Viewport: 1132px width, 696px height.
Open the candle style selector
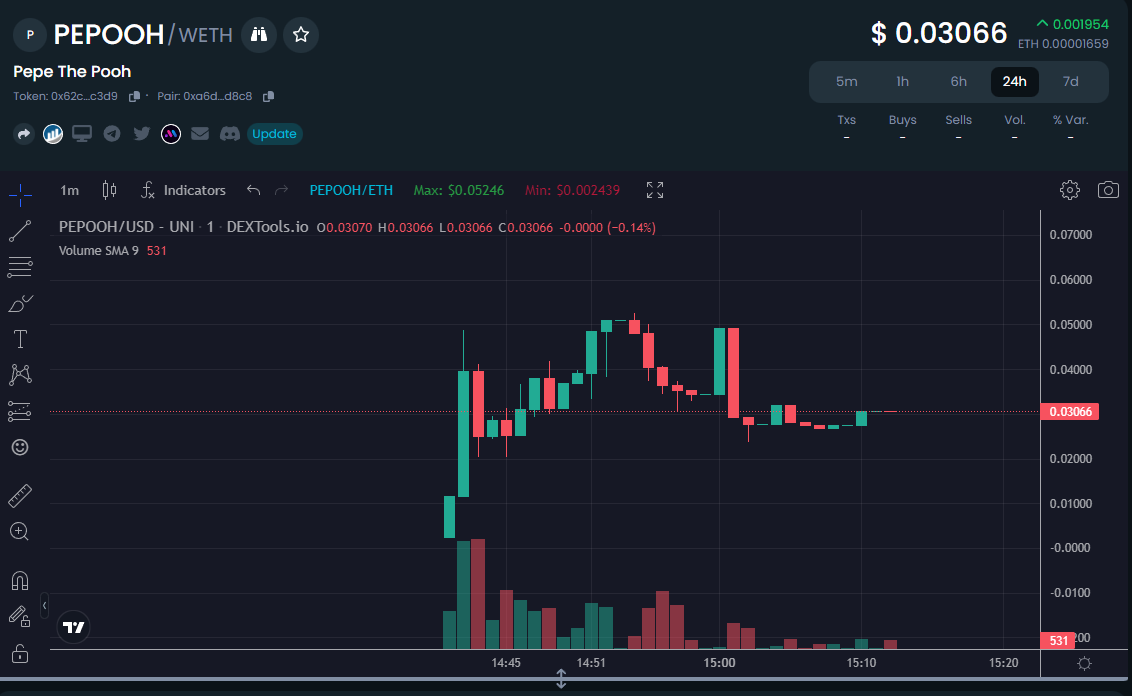(109, 190)
